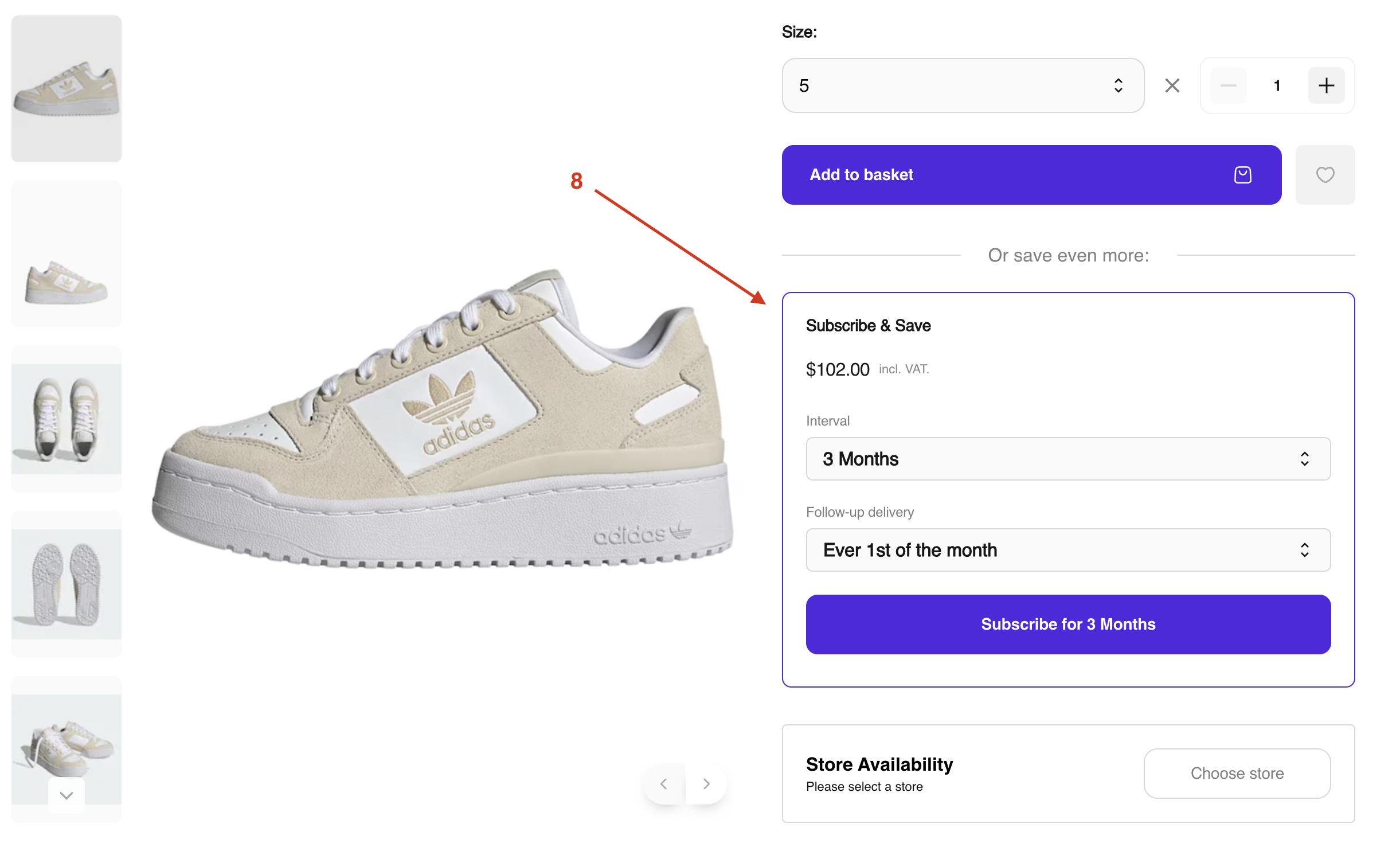
Task: Open the Follow-up delivery dropdown
Action: 1067,550
